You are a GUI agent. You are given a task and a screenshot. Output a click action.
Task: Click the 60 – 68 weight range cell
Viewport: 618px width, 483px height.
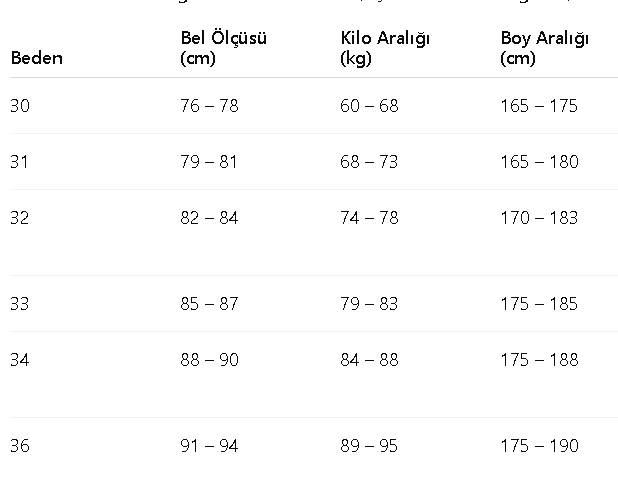click(x=369, y=106)
